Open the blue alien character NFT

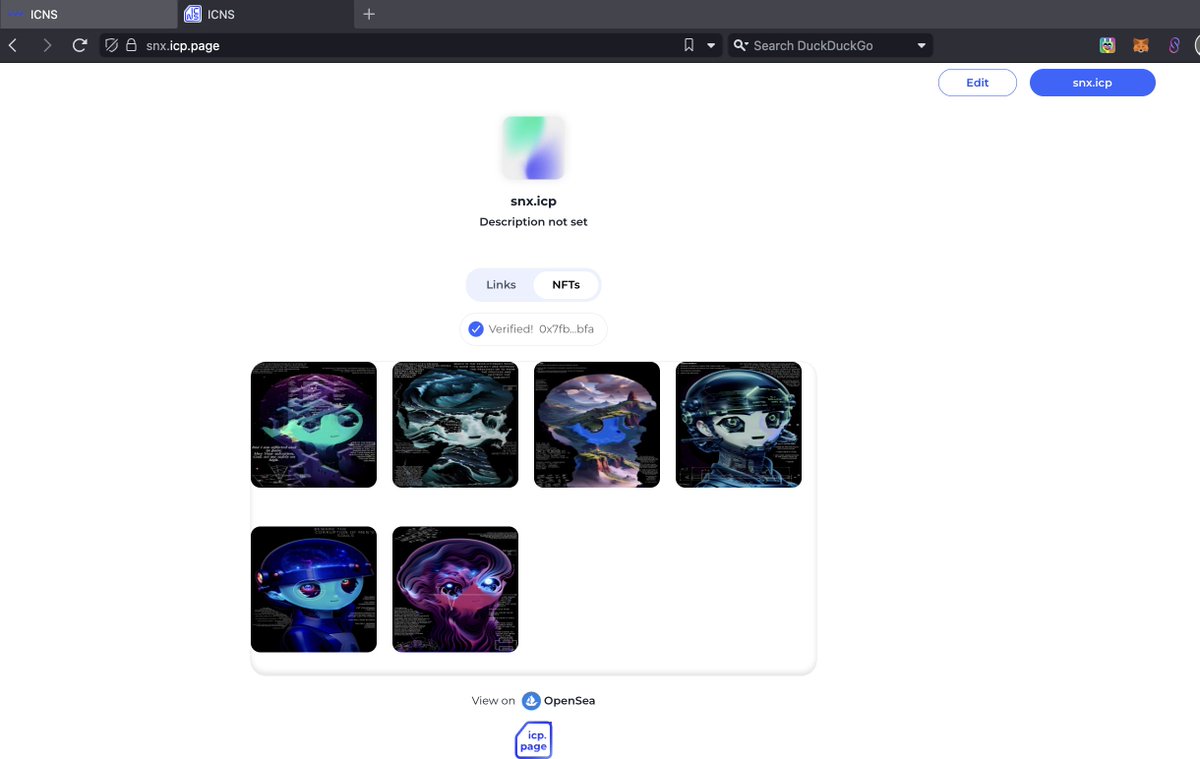tap(314, 590)
